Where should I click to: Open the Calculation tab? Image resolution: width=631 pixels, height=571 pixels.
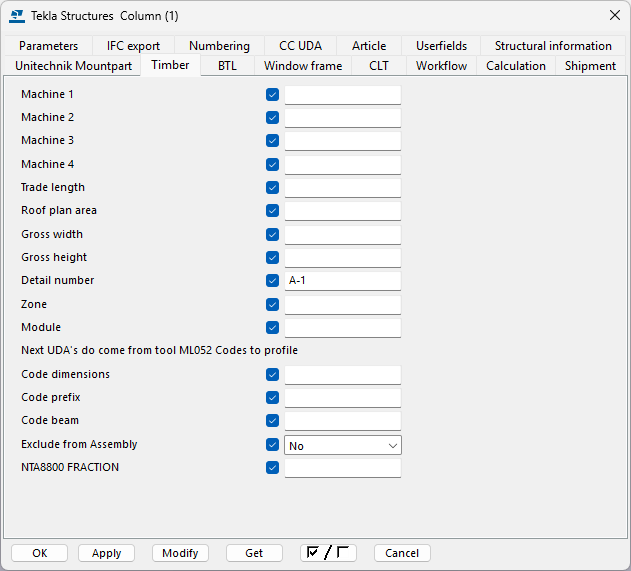tap(516, 66)
